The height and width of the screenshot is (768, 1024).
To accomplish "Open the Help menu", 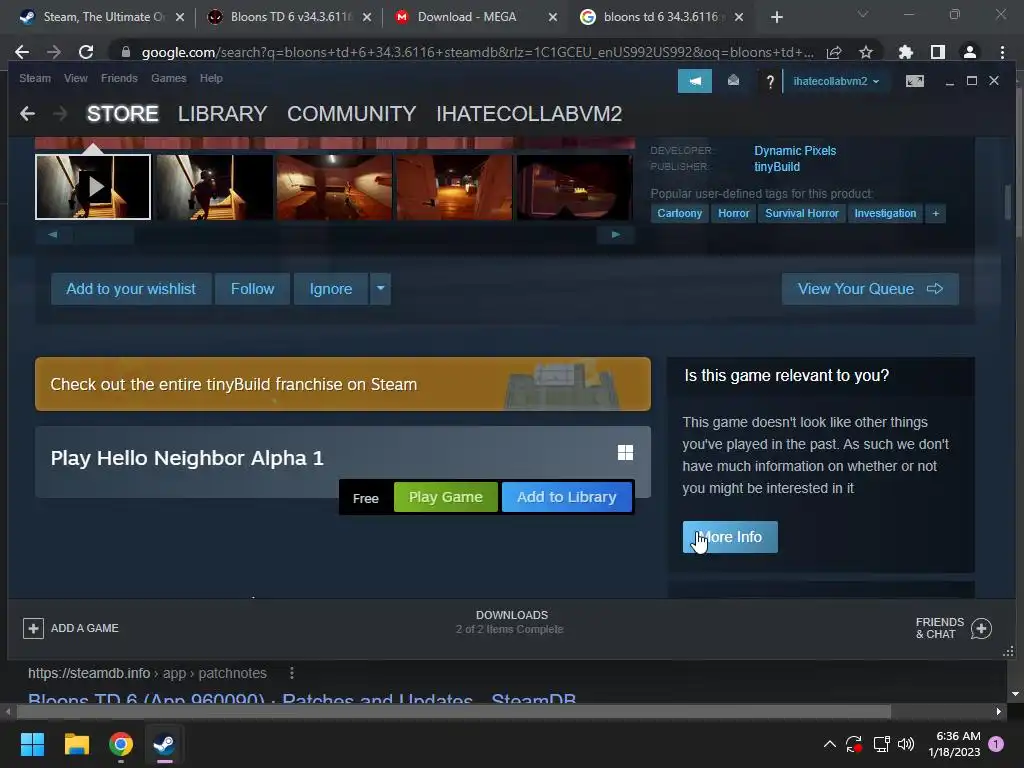I will tap(211, 78).
